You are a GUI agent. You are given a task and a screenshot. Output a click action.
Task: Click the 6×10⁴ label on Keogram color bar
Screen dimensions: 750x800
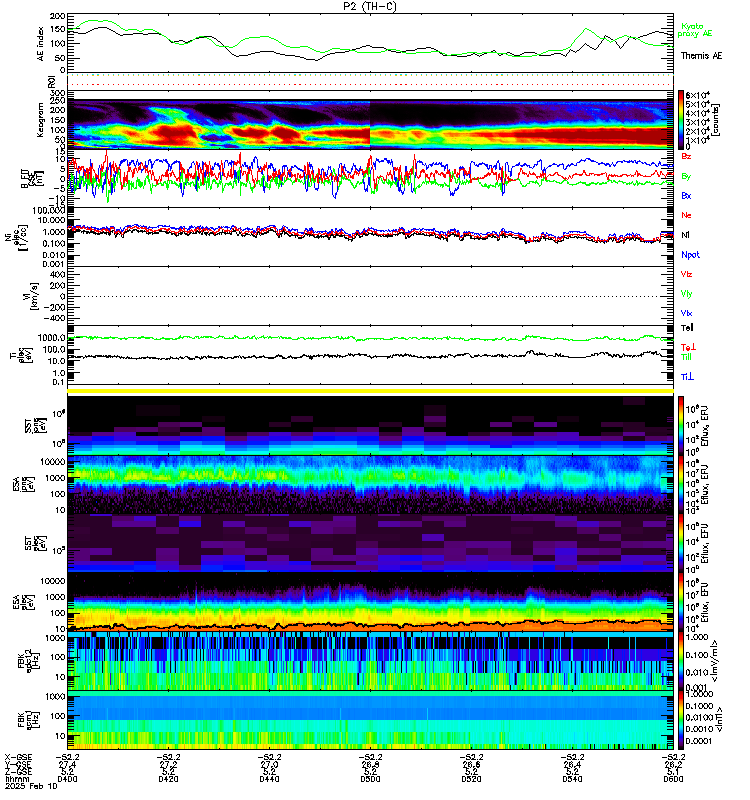point(698,95)
